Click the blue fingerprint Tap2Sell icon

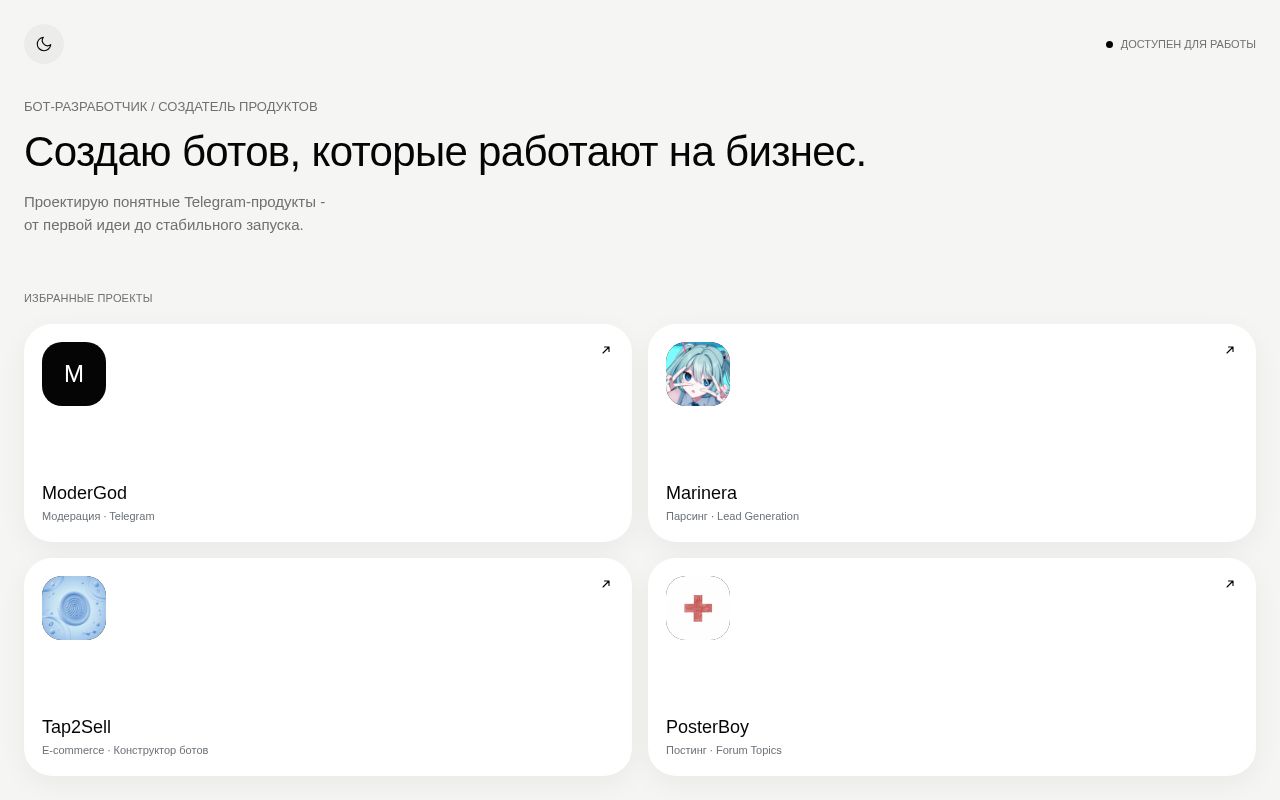tap(74, 608)
